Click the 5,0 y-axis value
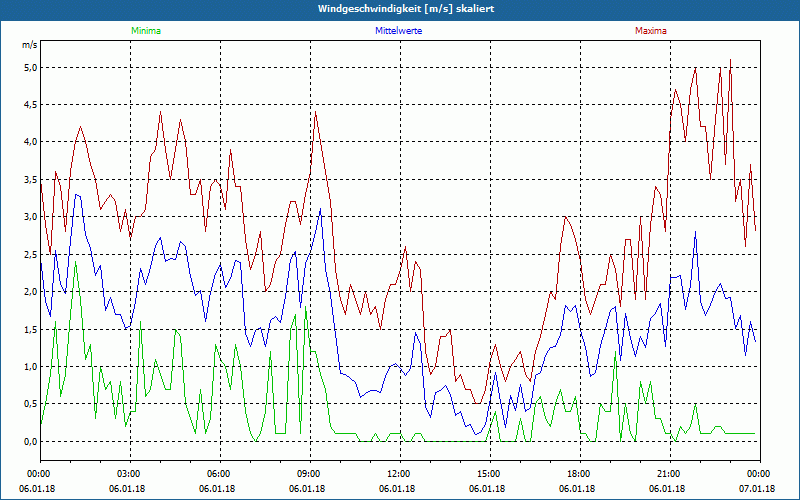Viewport: 800px width, 500px height. (x=30, y=67)
